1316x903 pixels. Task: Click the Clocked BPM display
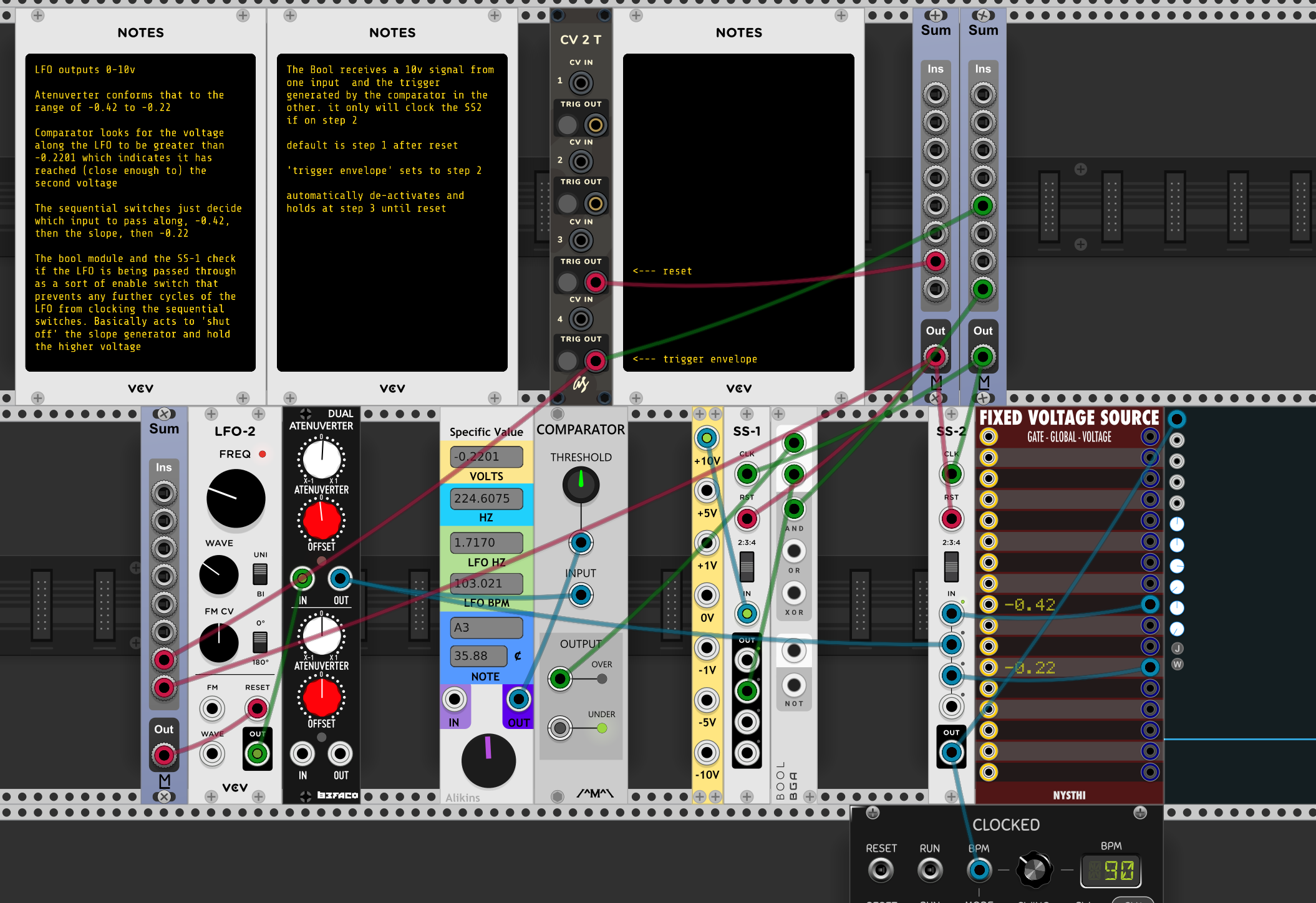1111,870
